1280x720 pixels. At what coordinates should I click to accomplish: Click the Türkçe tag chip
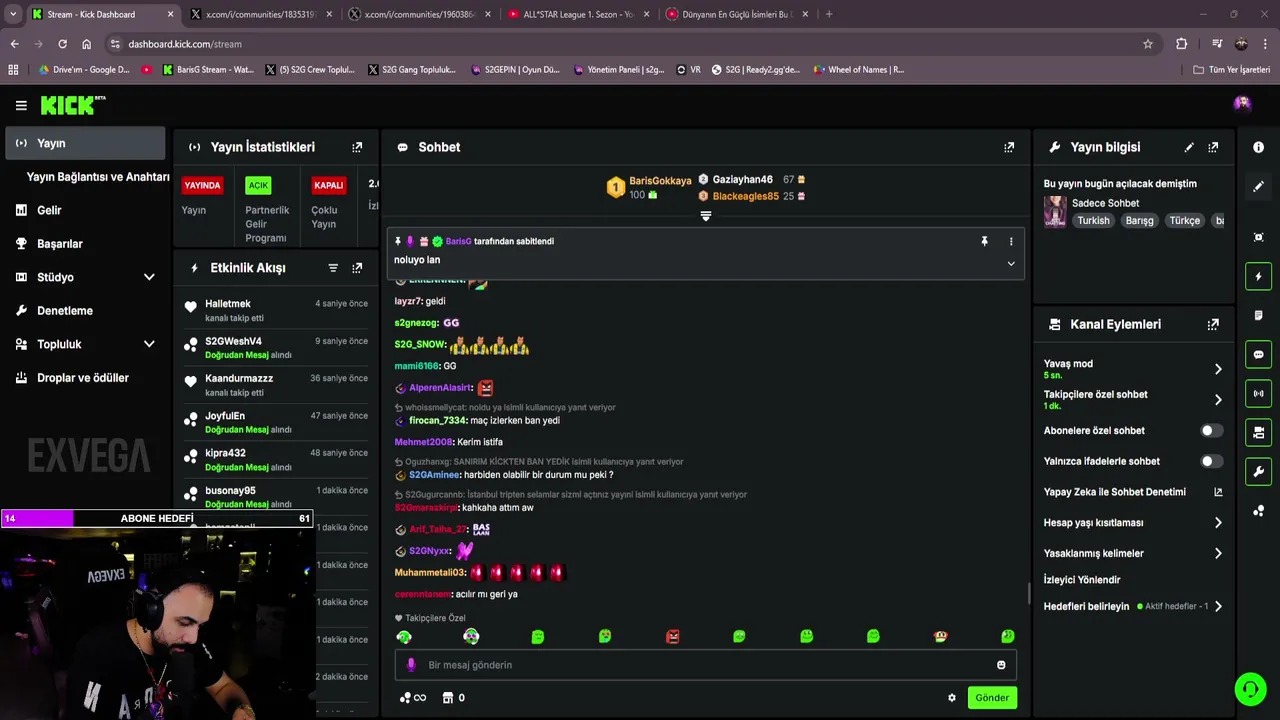(x=1184, y=221)
